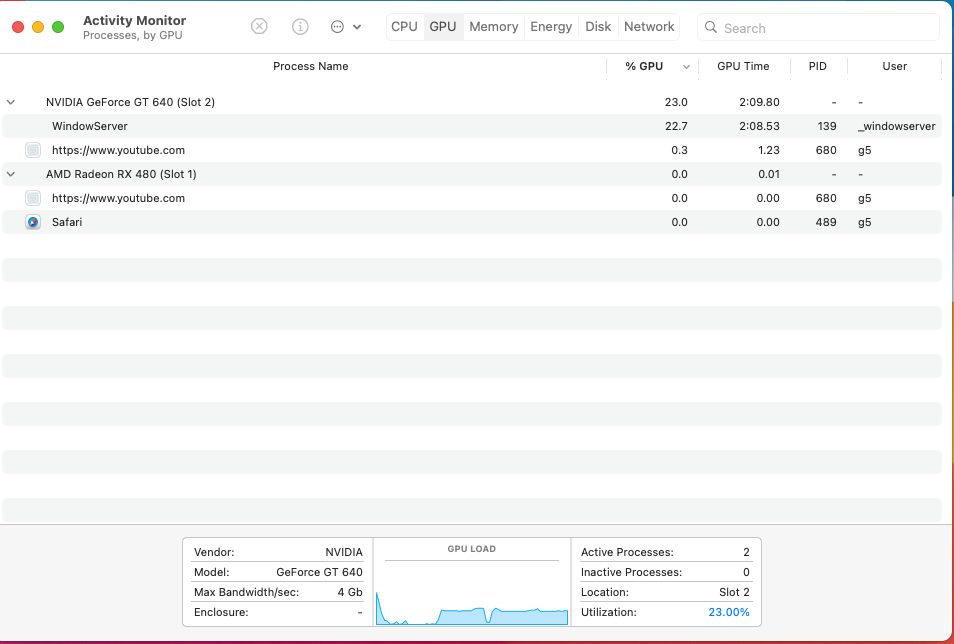Click PID 139 in WindowServer row
The height and width of the screenshot is (644, 954).
pos(827,126)
